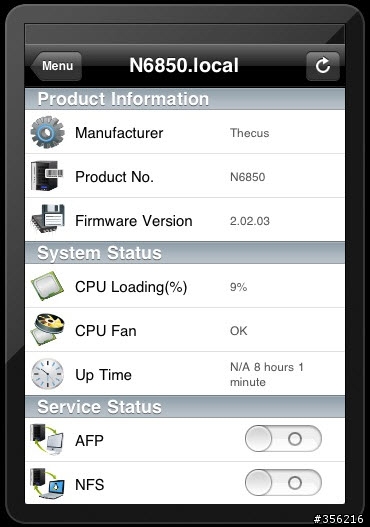Refresh the status with the reload button
This screenshot has height=527, width=370.
click(323, 66)
